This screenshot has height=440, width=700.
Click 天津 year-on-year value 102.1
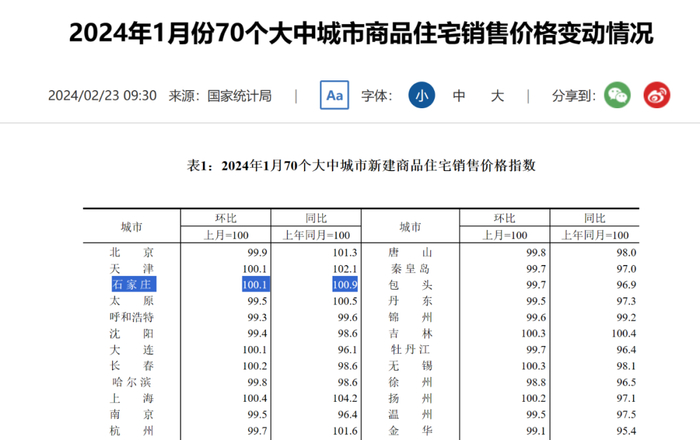[x=345, y=269]
